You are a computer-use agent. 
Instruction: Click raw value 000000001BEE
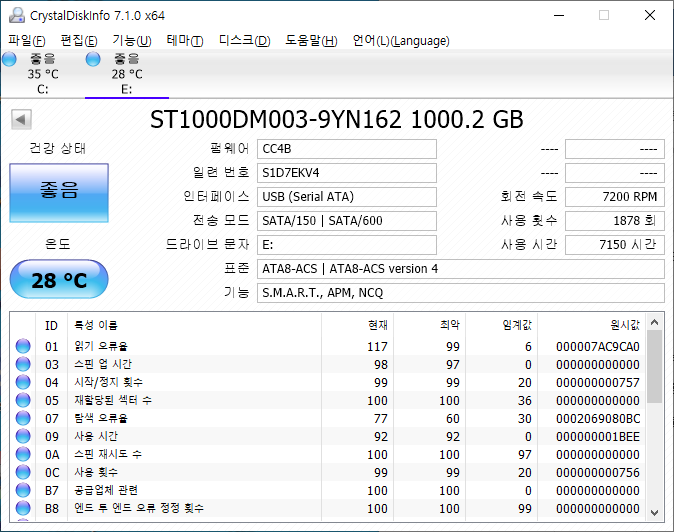(x=598, y=437)
